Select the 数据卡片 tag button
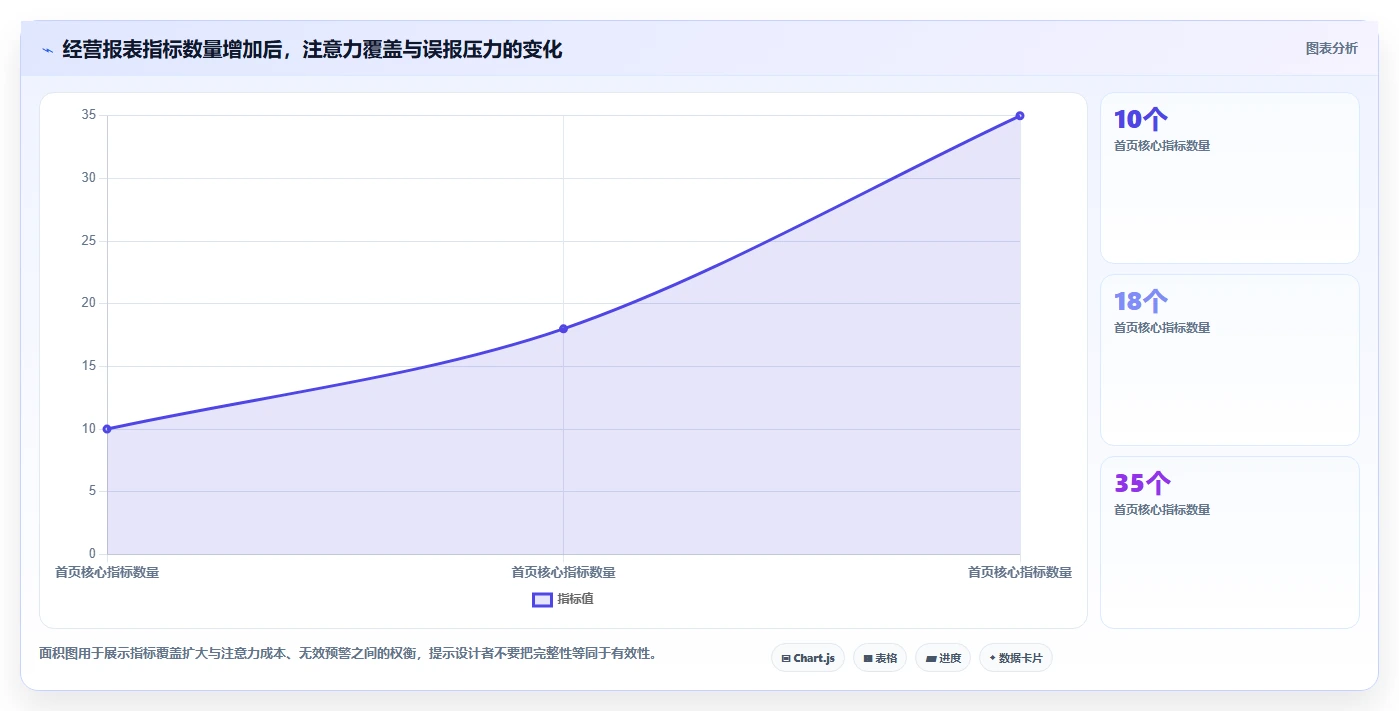Viewport: 1399px width, 711px height. tap(1016, 658)
